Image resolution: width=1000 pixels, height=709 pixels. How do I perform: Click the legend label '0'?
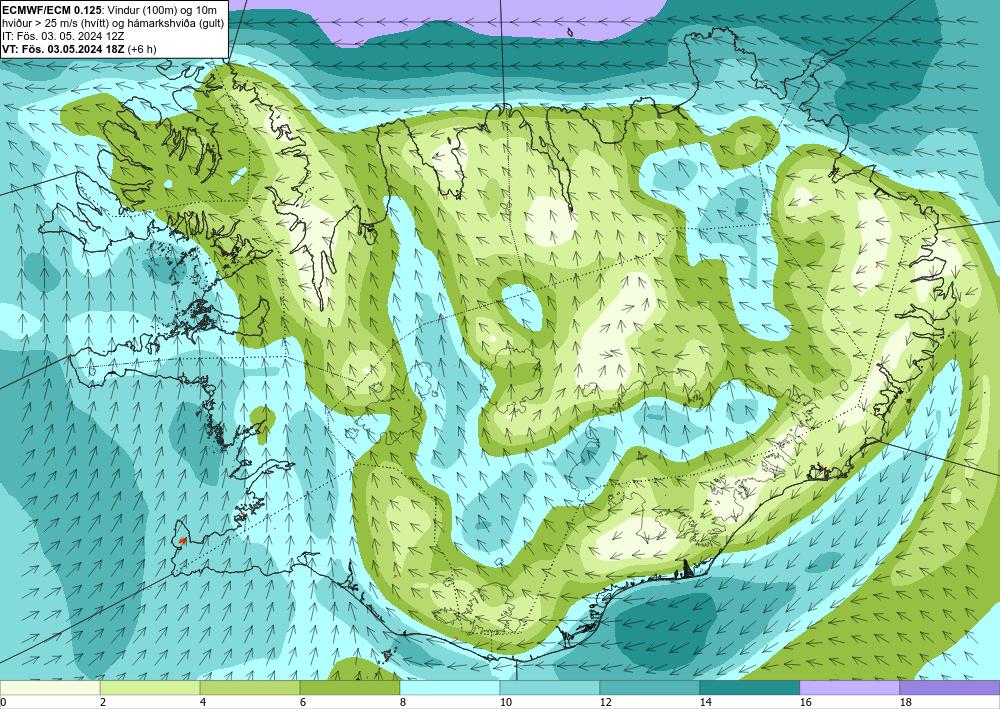coord(3,702)
